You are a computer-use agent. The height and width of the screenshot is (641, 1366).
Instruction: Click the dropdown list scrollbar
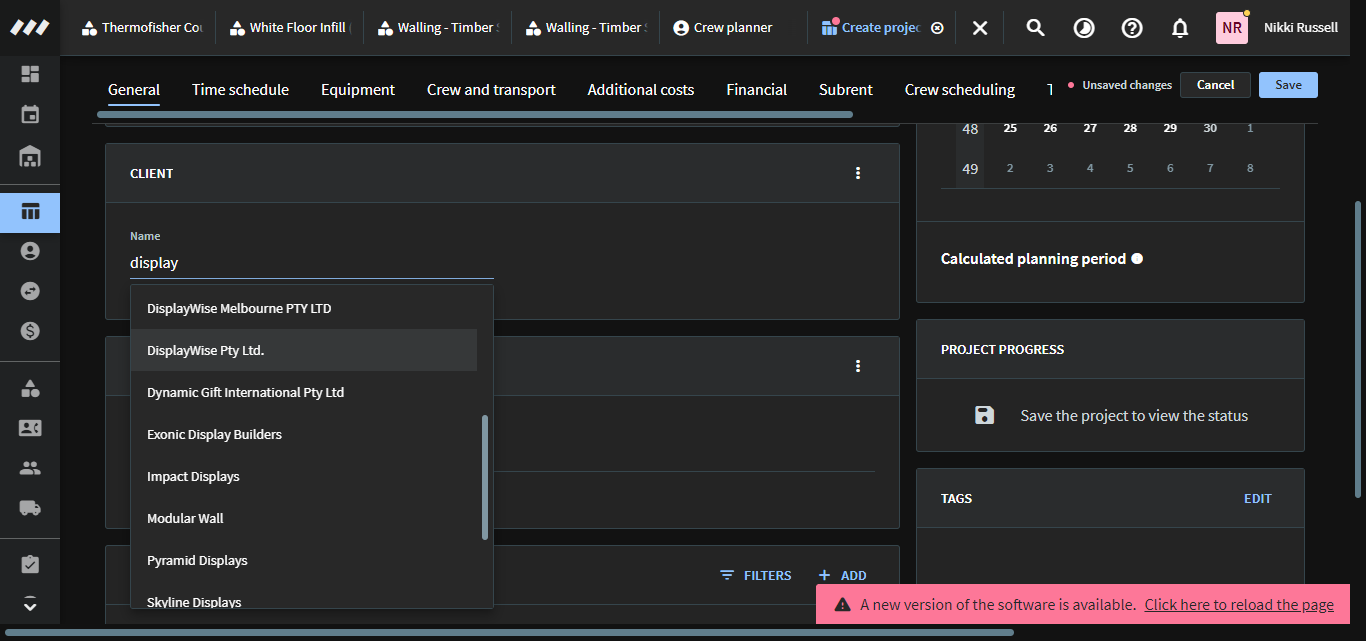click(x=485, y=477)
